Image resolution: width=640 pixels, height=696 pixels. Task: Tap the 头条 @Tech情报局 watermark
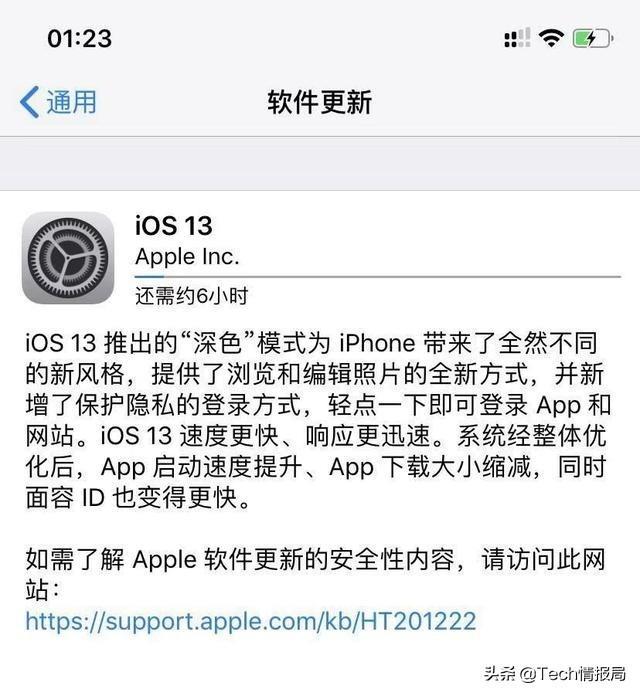tap(554, 674)
